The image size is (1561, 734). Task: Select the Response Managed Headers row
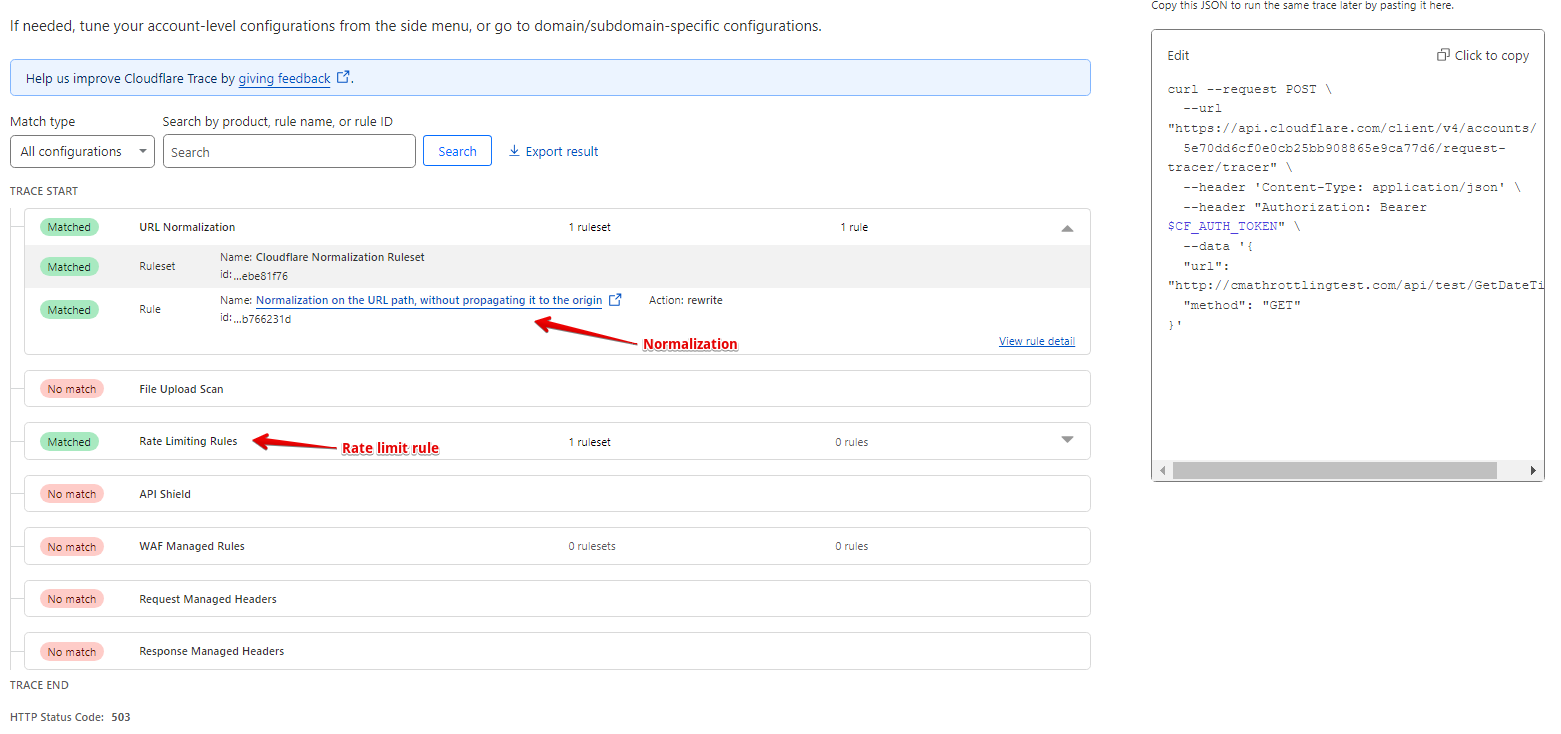pos(557,651)
